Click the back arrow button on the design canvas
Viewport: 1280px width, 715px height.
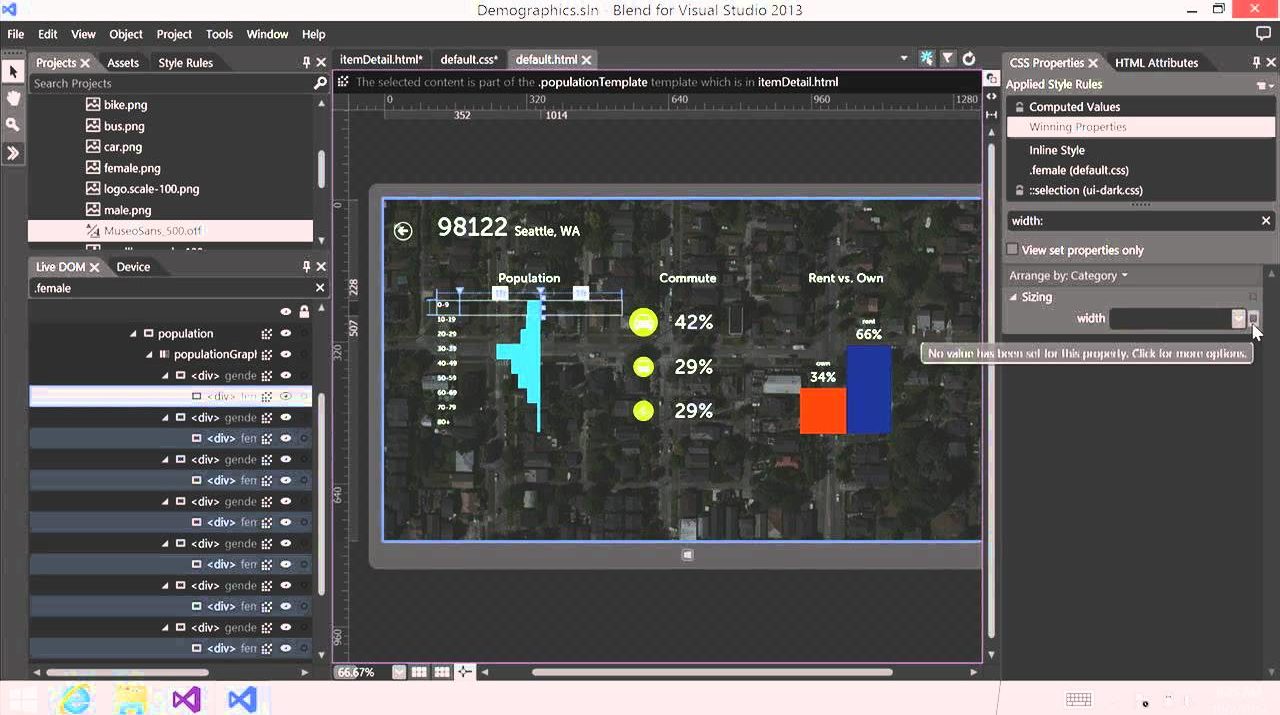[x=403, y=231]
